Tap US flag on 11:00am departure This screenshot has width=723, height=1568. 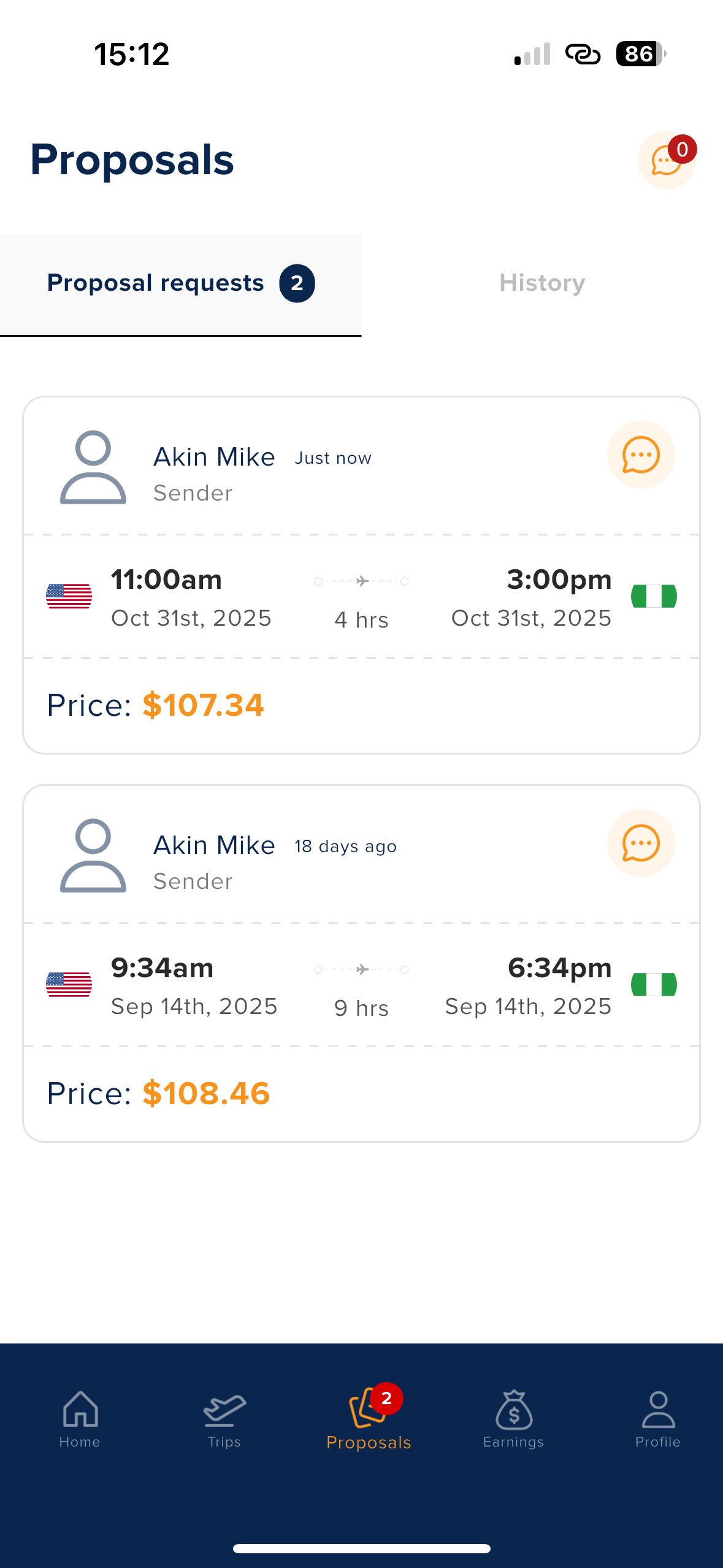click(69, 596)
